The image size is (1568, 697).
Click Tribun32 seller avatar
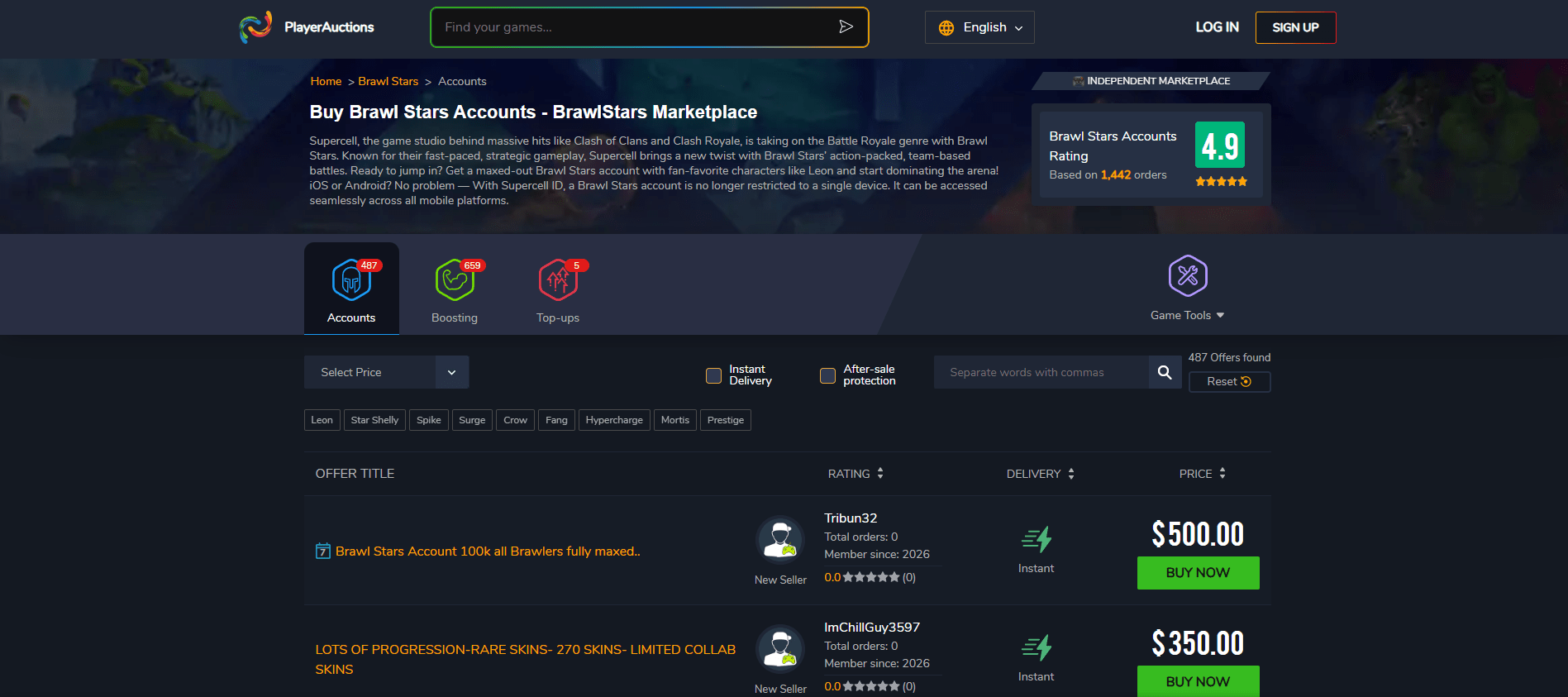tap(780, 540)
